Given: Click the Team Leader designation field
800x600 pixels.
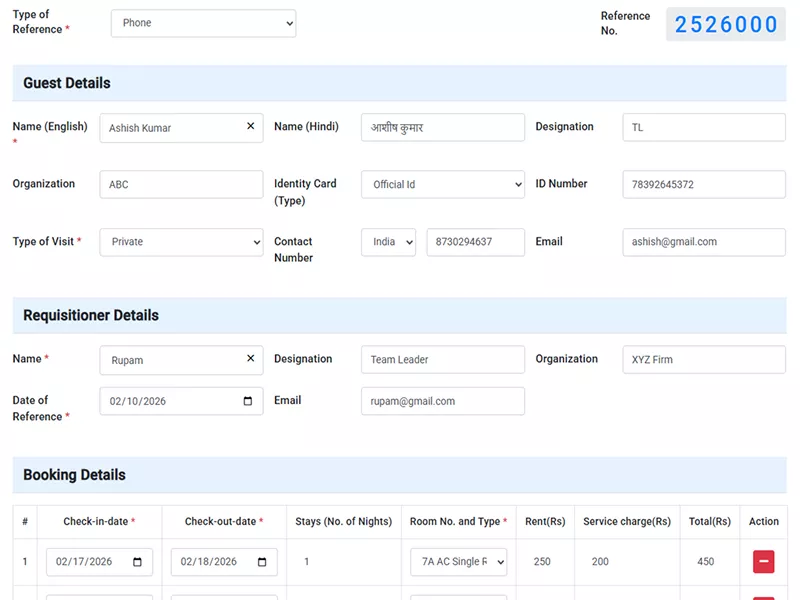Looking at the screenshot, I should coord(443,360).
